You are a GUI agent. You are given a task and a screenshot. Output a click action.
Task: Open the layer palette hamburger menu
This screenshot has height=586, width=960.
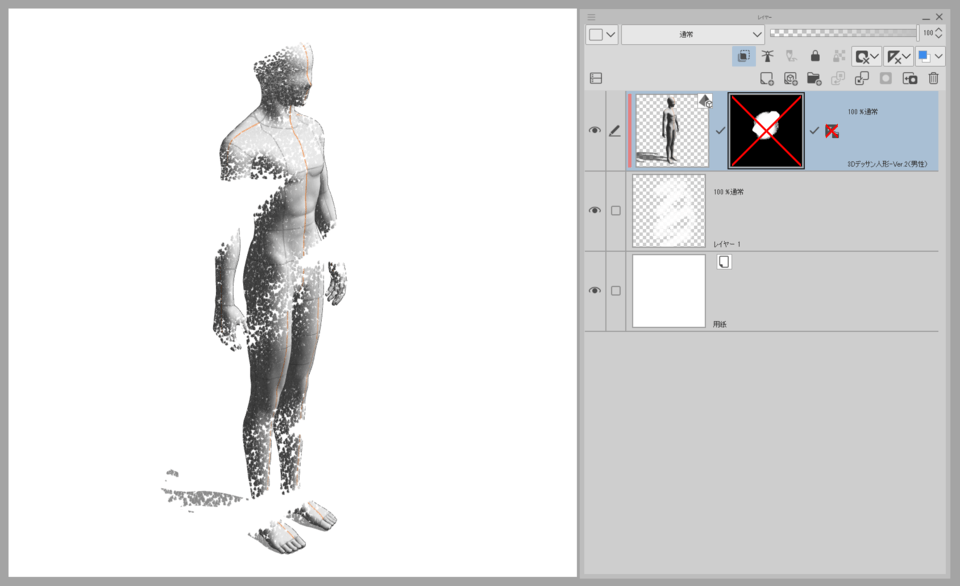pos(592,16)
